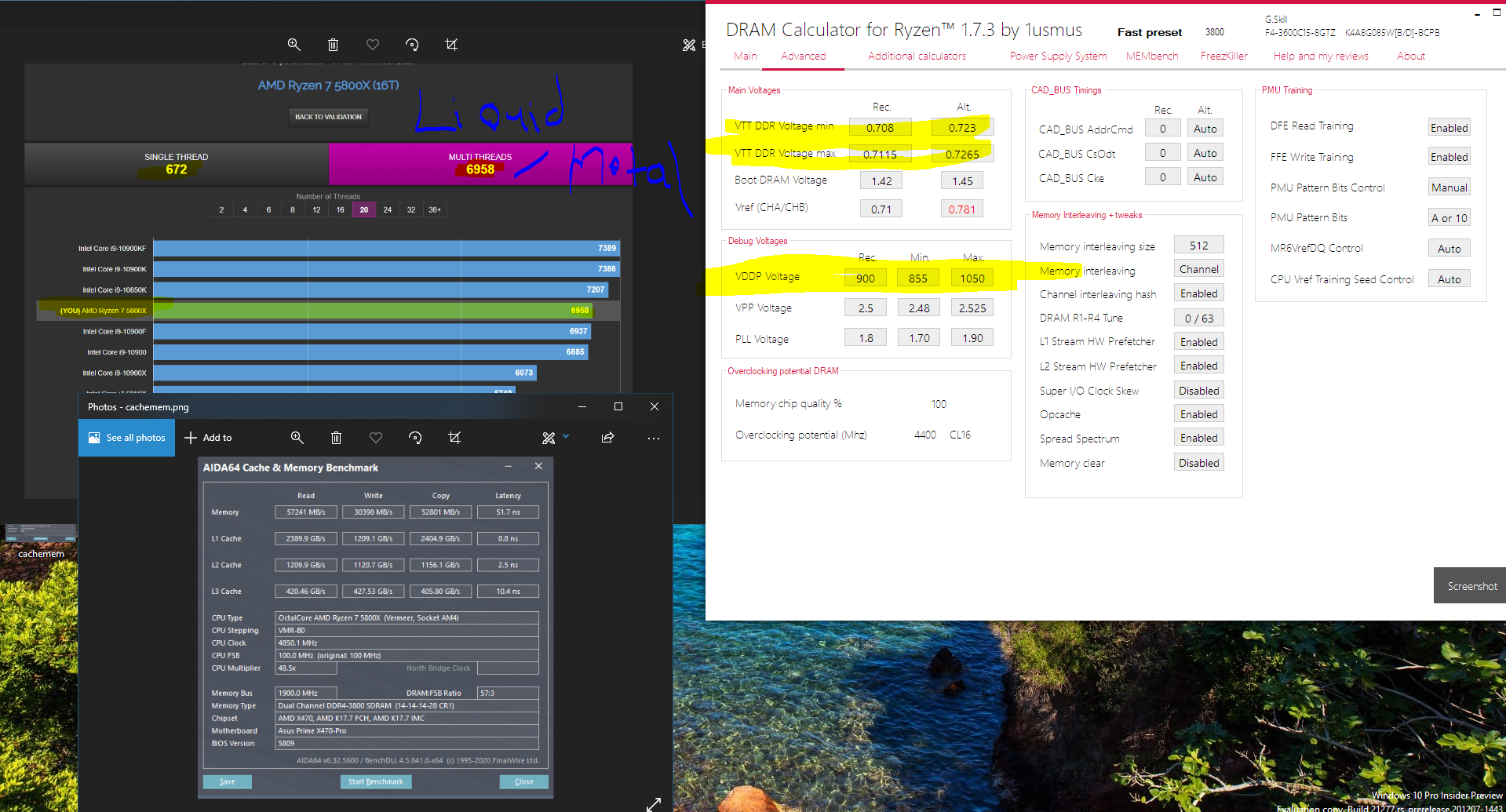
Task: Select 8 threads filter
Action: pyautogui.click(x=293, y=209)
